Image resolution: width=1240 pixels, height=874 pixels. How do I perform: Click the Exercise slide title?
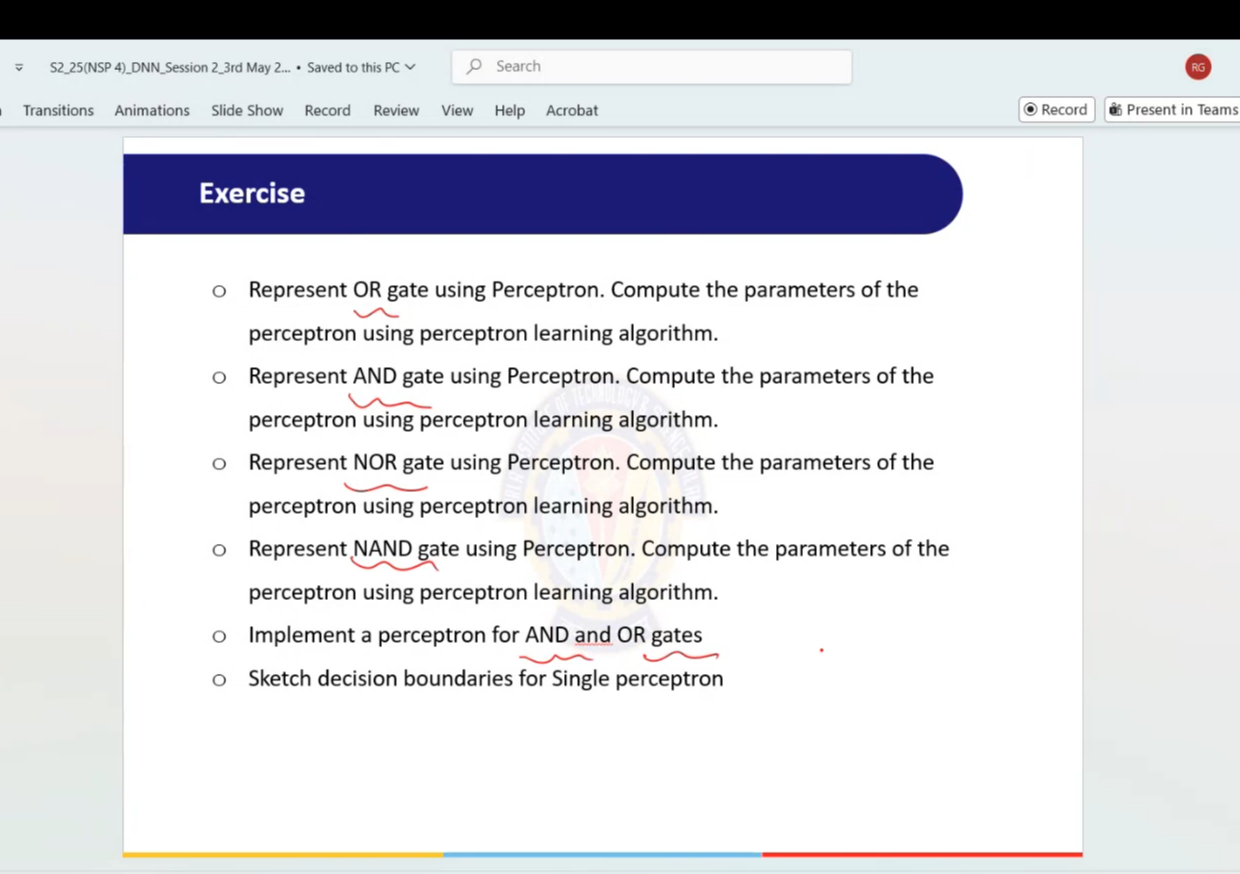tap(252, 193)
